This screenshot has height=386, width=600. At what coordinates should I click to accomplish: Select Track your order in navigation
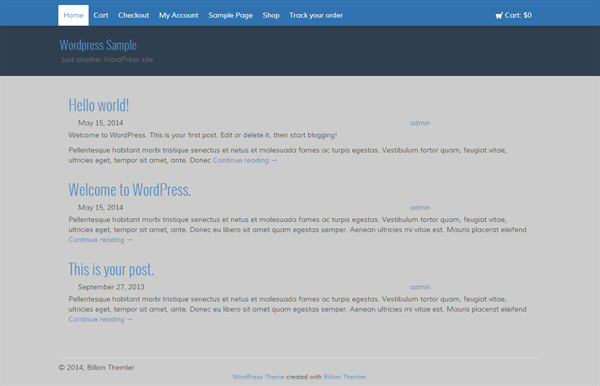click(x=316, y=15)
